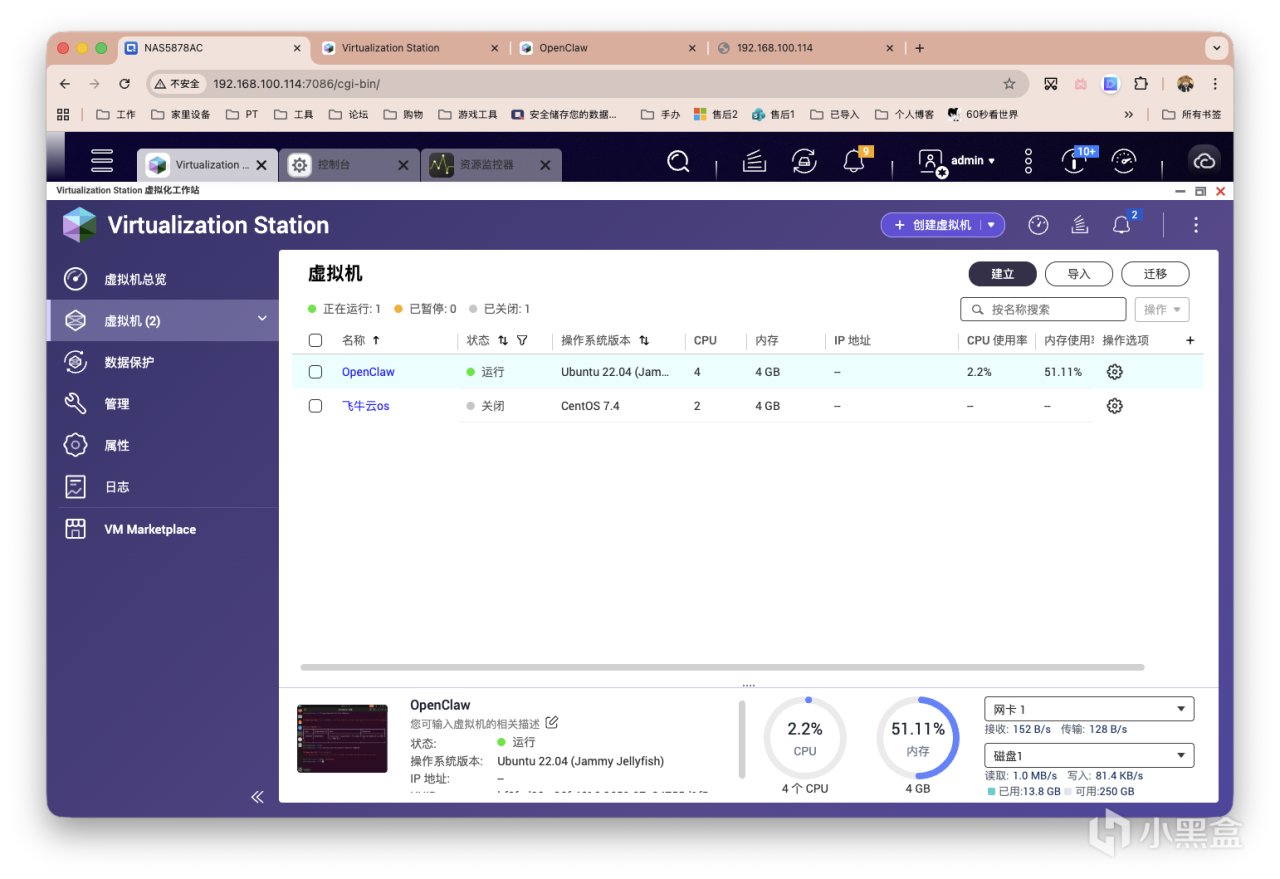Open Virtualization Station performance gauge icon
This screenshot has height=879, width=1280.
click(x=1038, y=225)
